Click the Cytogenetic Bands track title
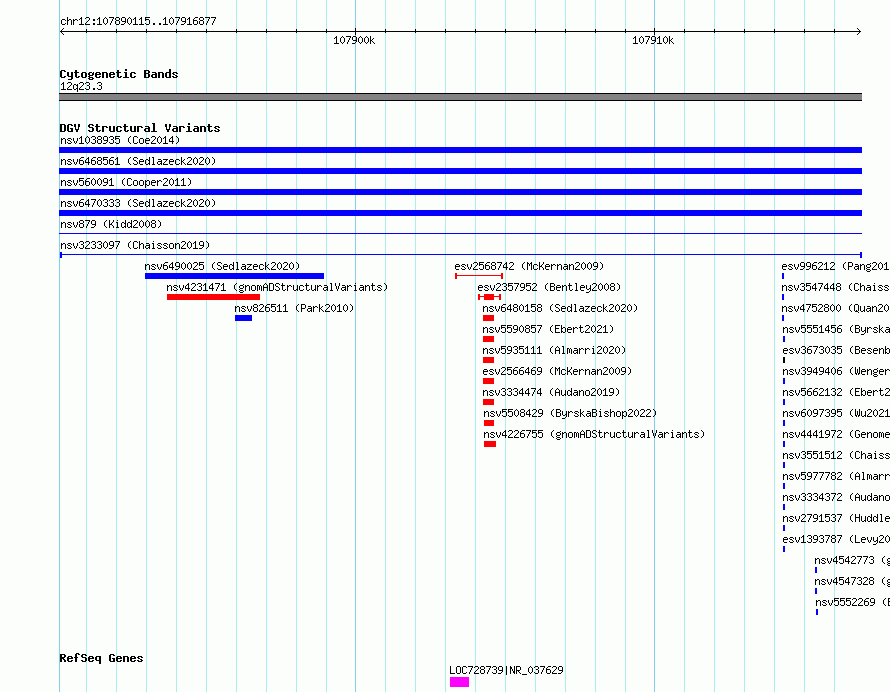This screenshot has height=692, width=890. pyautogui.click(x=119, y=74)
